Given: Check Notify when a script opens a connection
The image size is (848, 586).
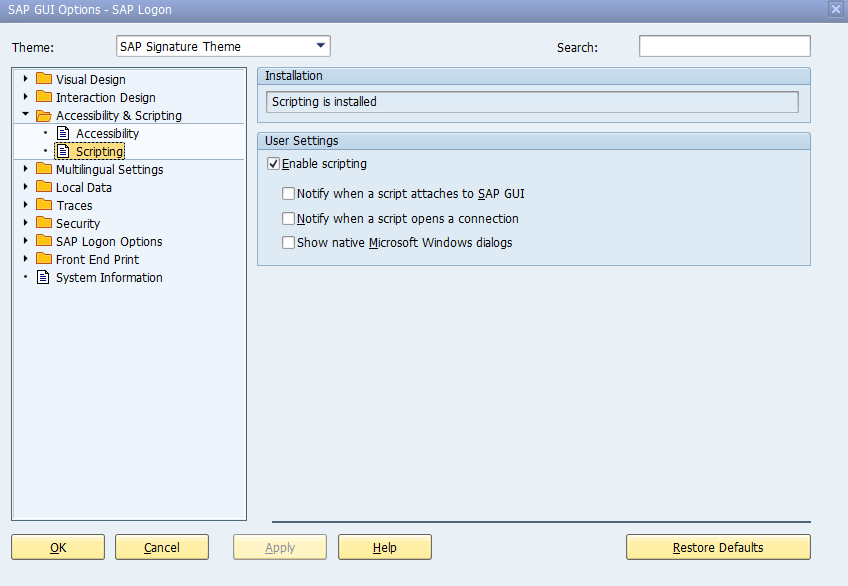Looking at the screenshot, I should tap(289, 218).
